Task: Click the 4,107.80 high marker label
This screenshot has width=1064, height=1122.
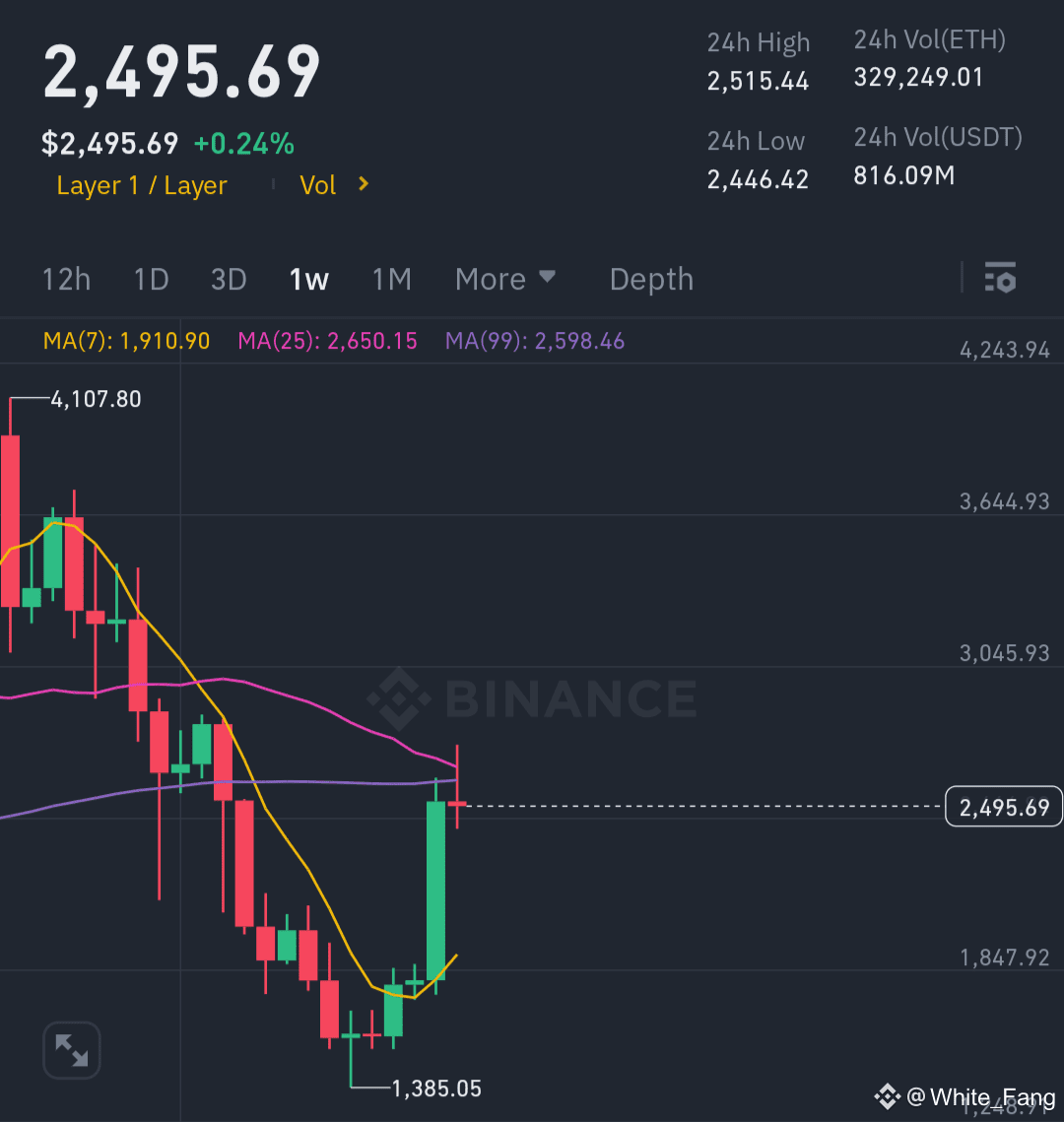Action: [x=96, y=399]
